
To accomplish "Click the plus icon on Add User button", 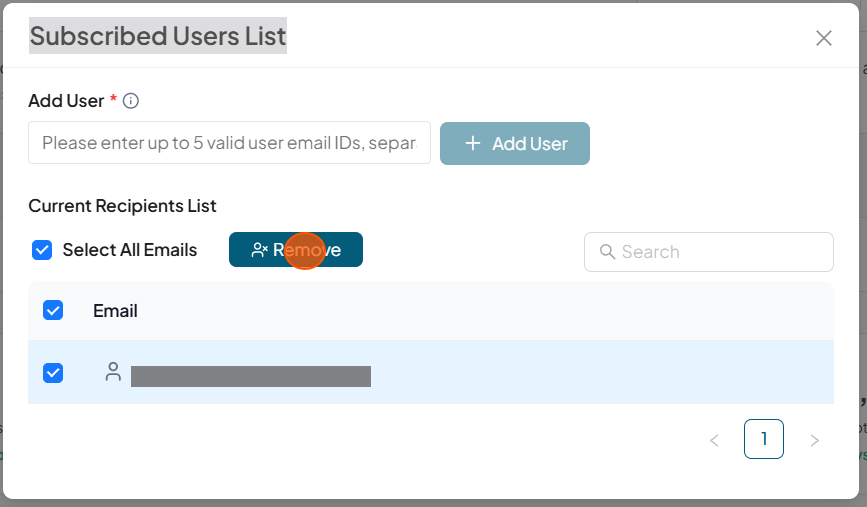I will 473,143.
